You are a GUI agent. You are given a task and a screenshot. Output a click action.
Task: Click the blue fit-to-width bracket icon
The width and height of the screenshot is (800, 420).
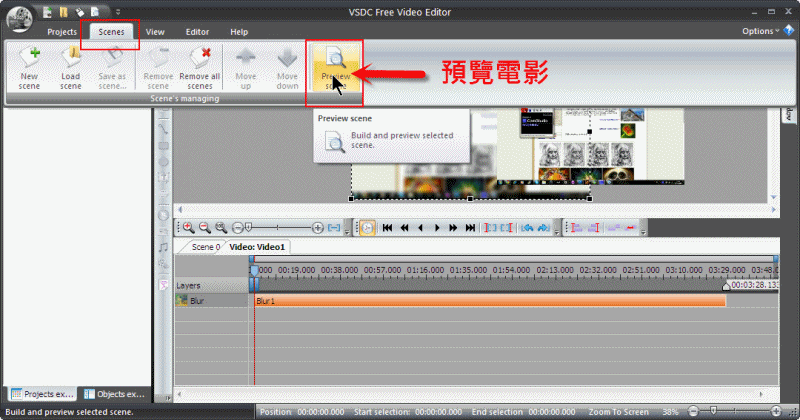point(334,228)
